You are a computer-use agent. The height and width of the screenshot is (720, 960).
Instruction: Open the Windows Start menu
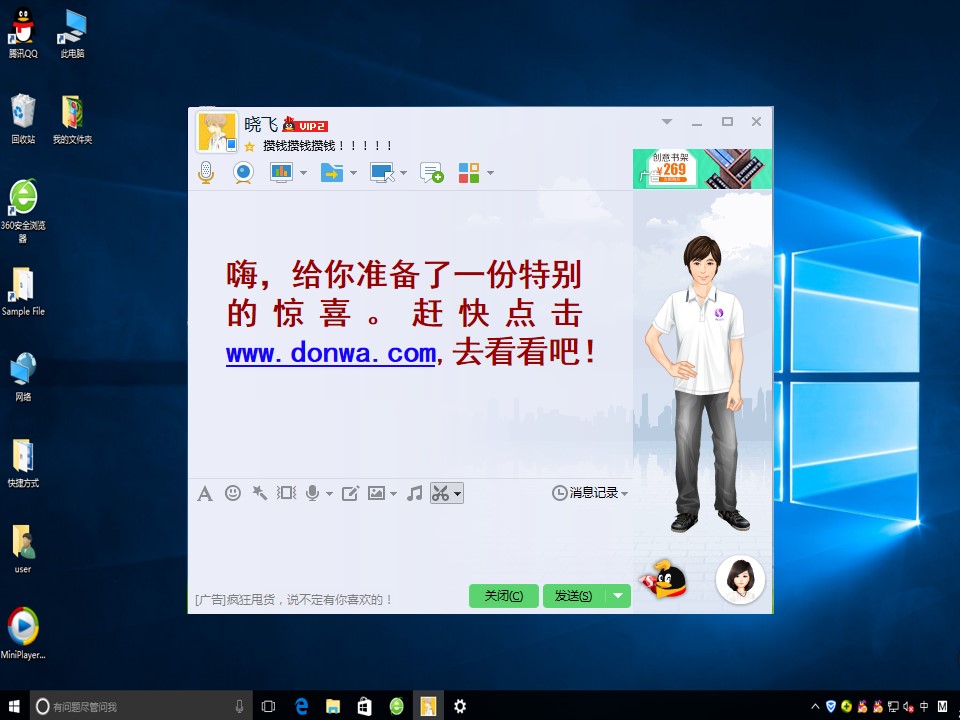click(x=13, y=706)
